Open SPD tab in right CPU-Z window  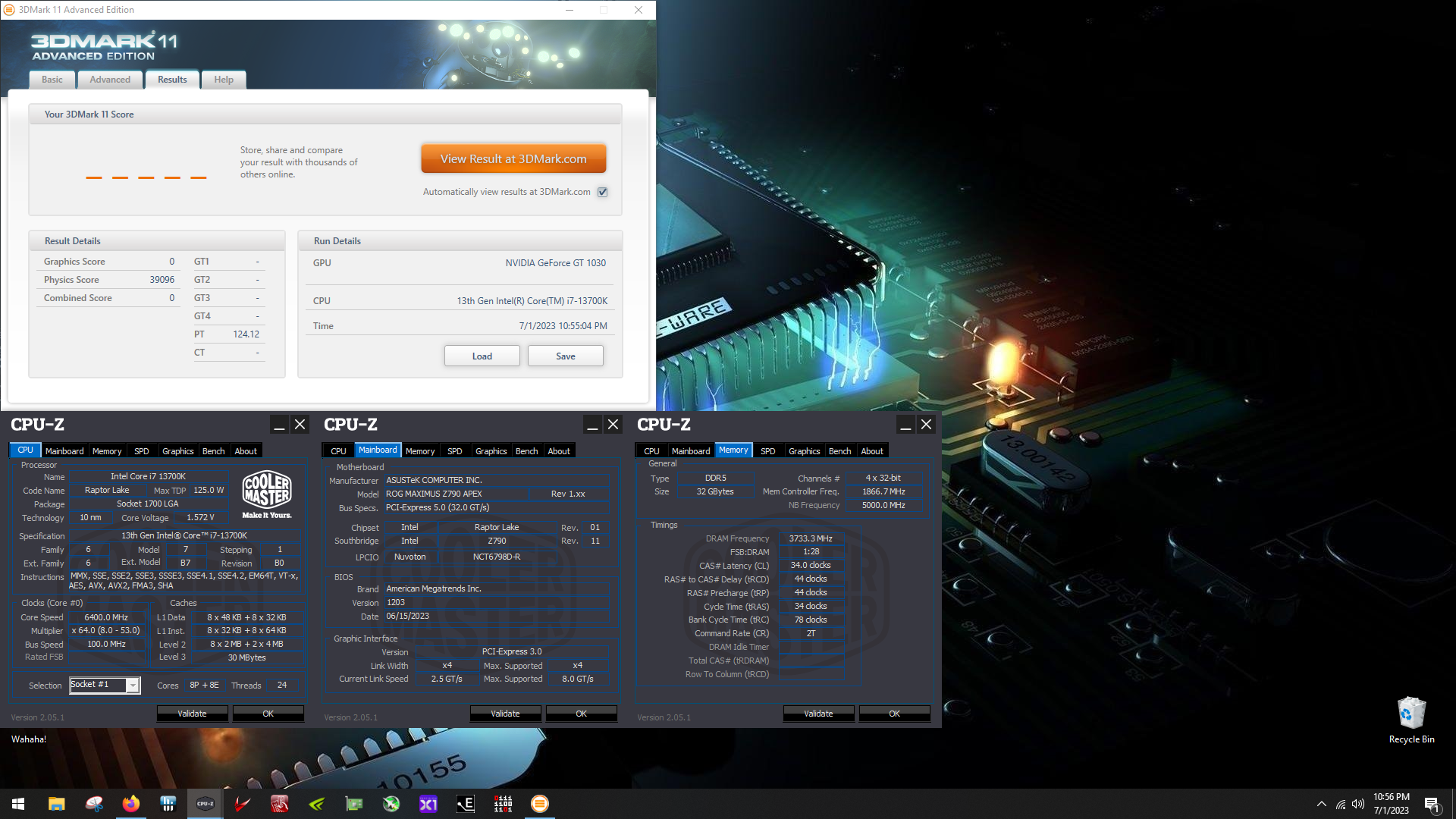(768, 451)
